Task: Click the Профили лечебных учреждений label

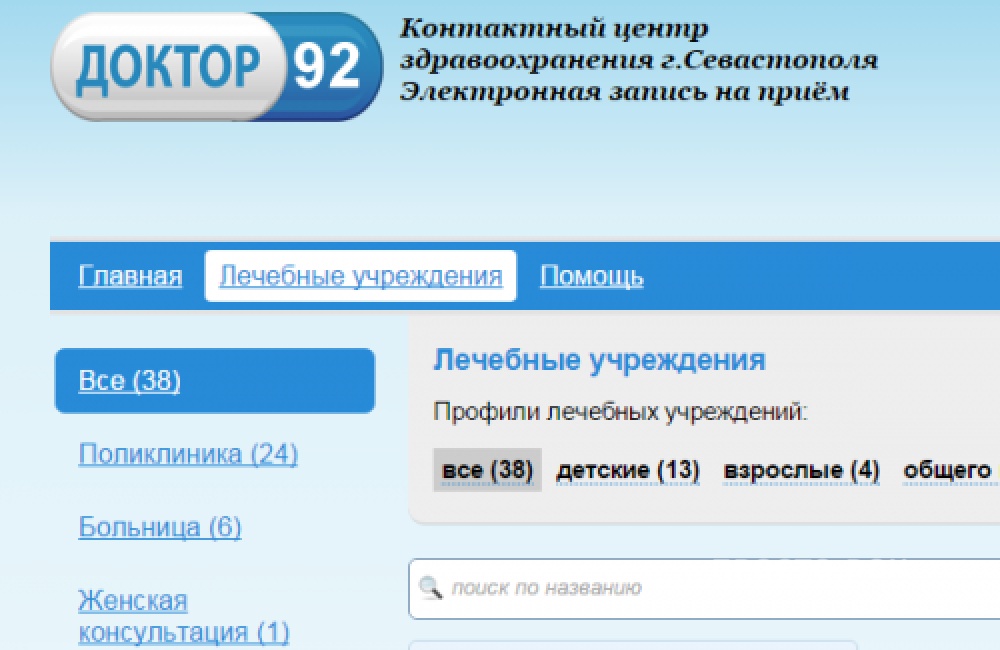Action: (619, 412)
